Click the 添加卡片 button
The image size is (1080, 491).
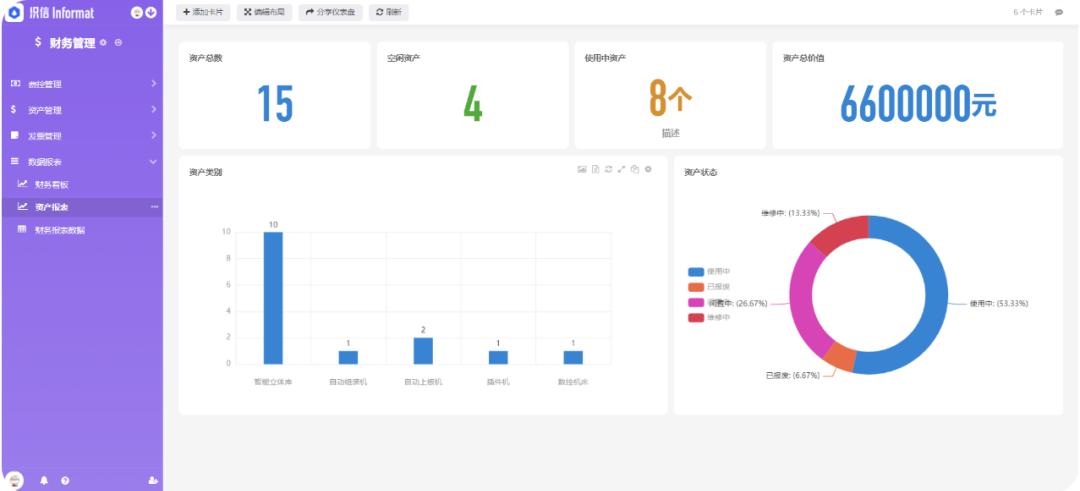point(203,12)
